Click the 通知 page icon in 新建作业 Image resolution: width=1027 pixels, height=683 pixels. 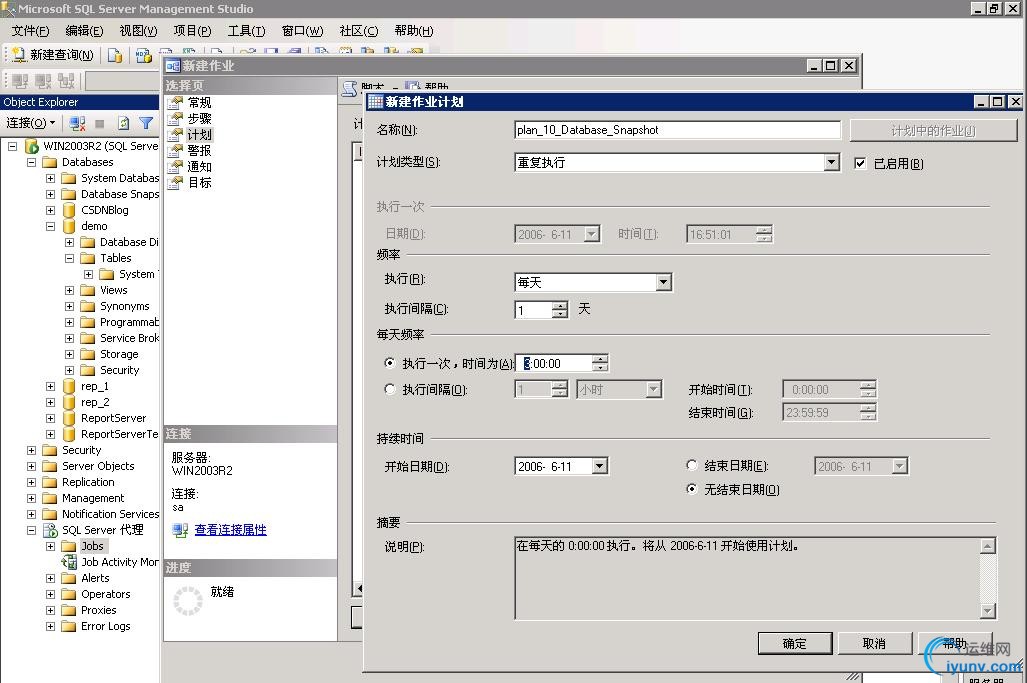[175, 166]
